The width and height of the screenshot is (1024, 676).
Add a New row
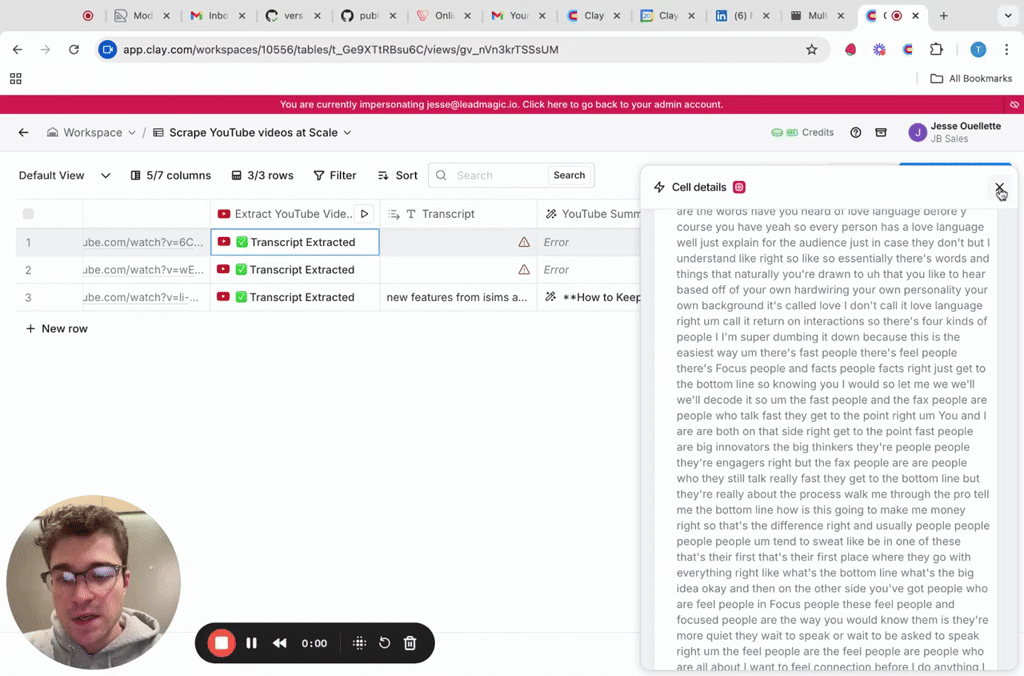(x=57, y=329)
